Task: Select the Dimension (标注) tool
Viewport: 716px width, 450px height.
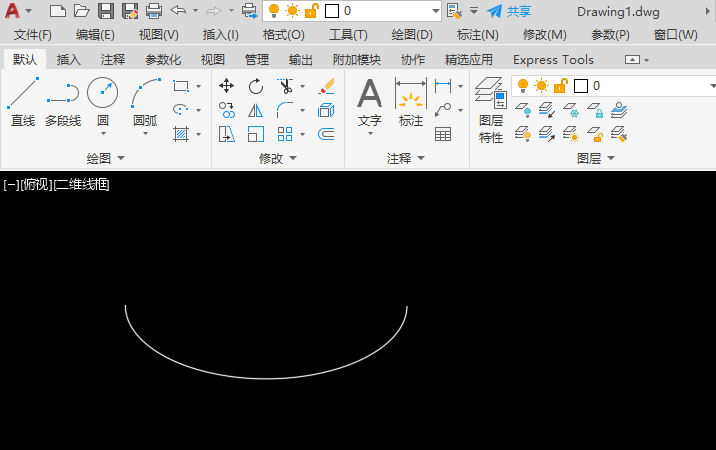Action: 411,101
